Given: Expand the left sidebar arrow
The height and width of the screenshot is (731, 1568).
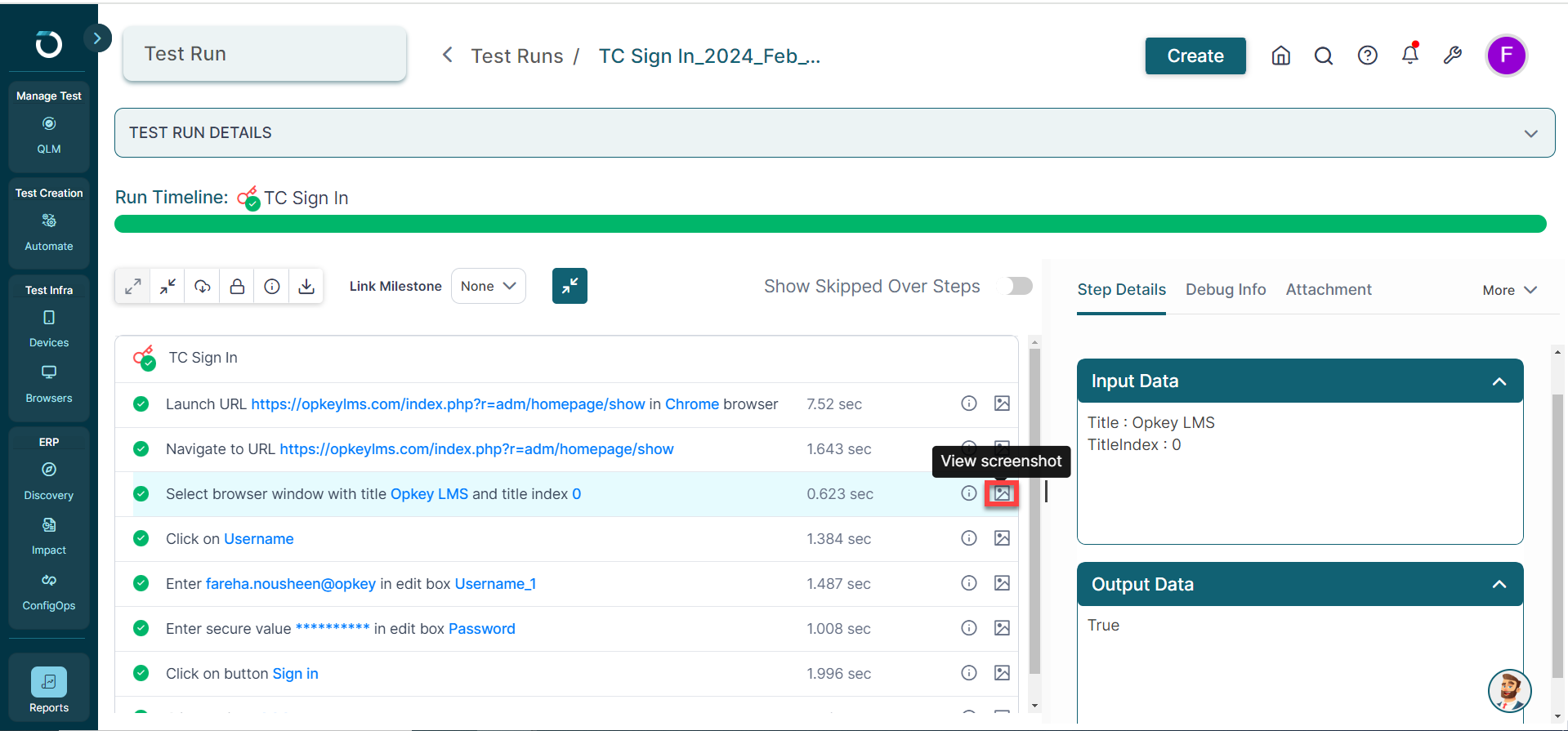Looking at the screenshot, I should pyautogui.click(x=97, y=38).
